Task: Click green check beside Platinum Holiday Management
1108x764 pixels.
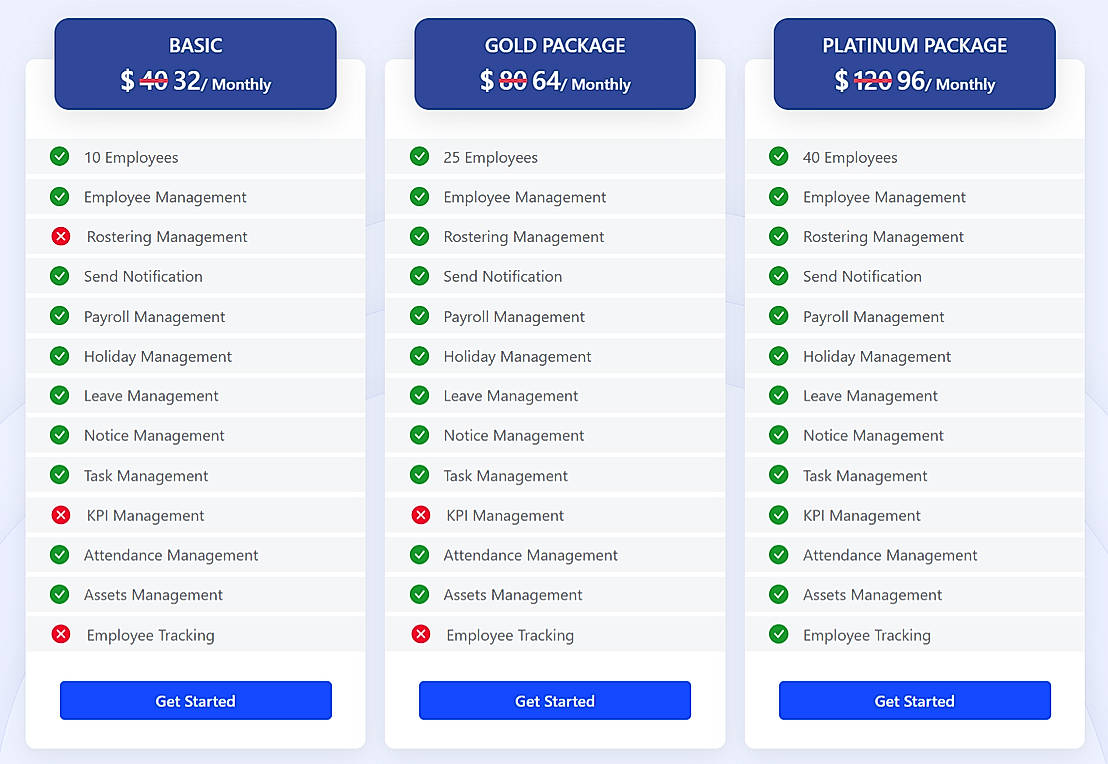Action: [x=779, y=355]
